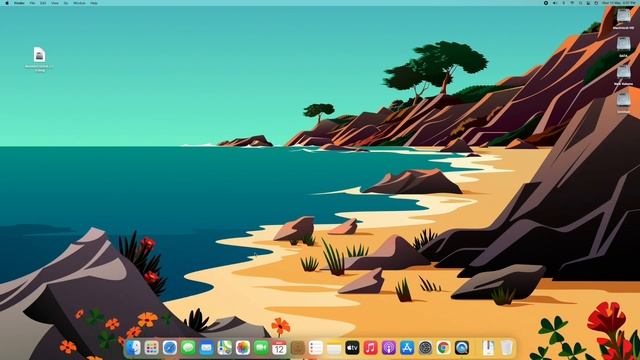Select the DATA drive on desktop

pyautogui.click(x=623, y=47)
